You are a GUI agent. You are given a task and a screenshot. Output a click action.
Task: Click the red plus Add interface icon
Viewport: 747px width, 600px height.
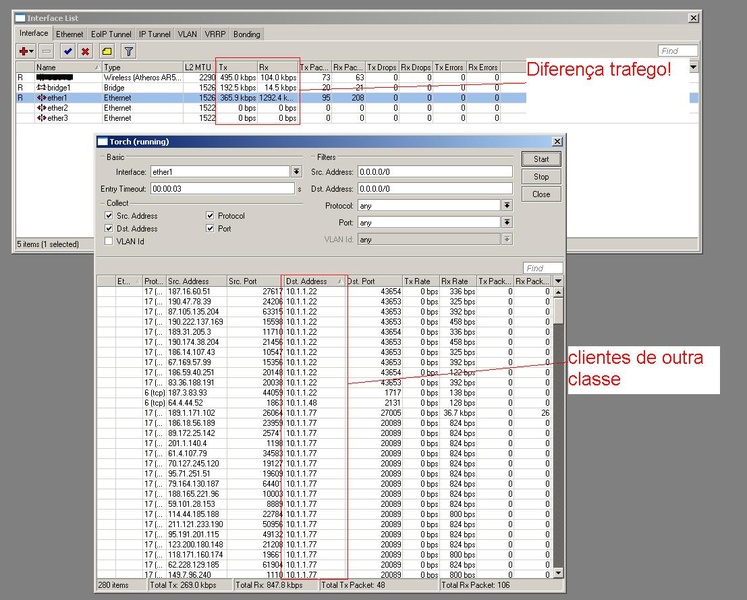[x=24, y=51]
